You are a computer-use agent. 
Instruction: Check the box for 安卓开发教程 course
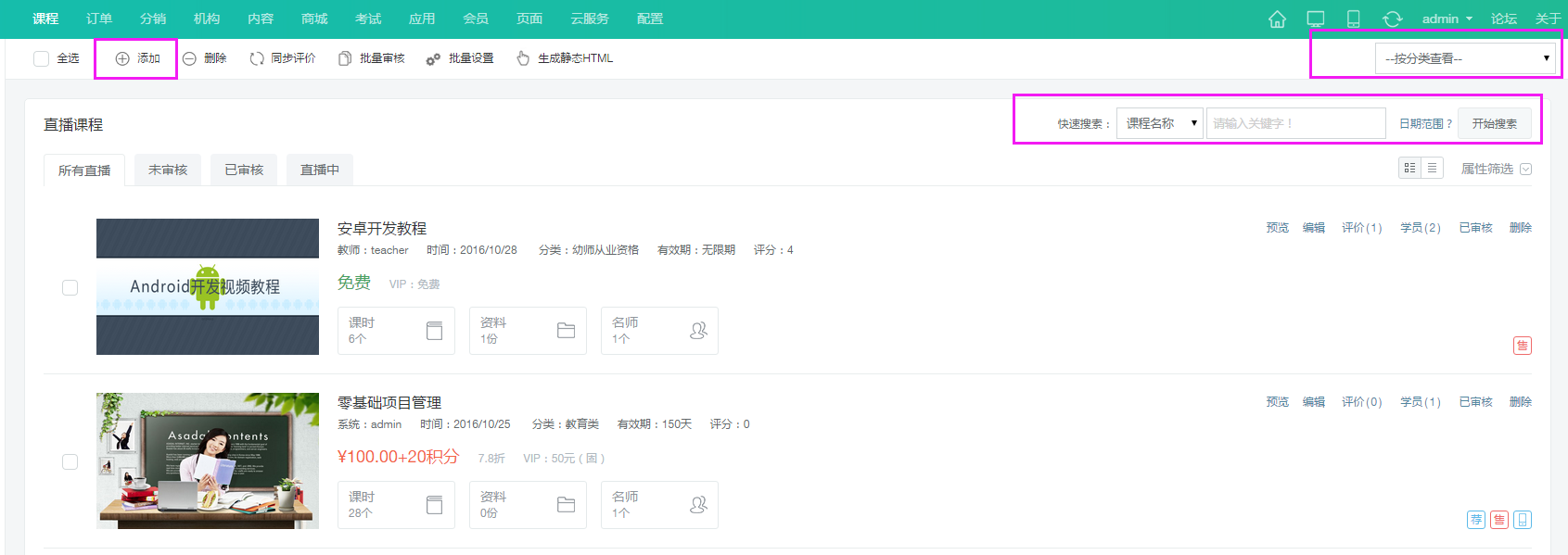[70, 287]
